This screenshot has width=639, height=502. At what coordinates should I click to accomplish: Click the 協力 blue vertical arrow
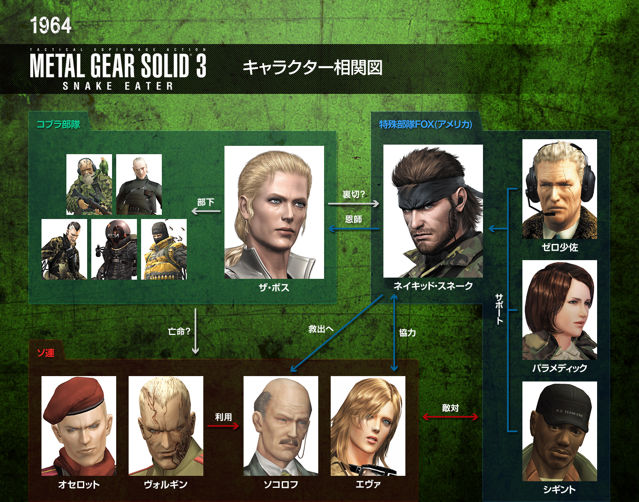coord(394,333)
